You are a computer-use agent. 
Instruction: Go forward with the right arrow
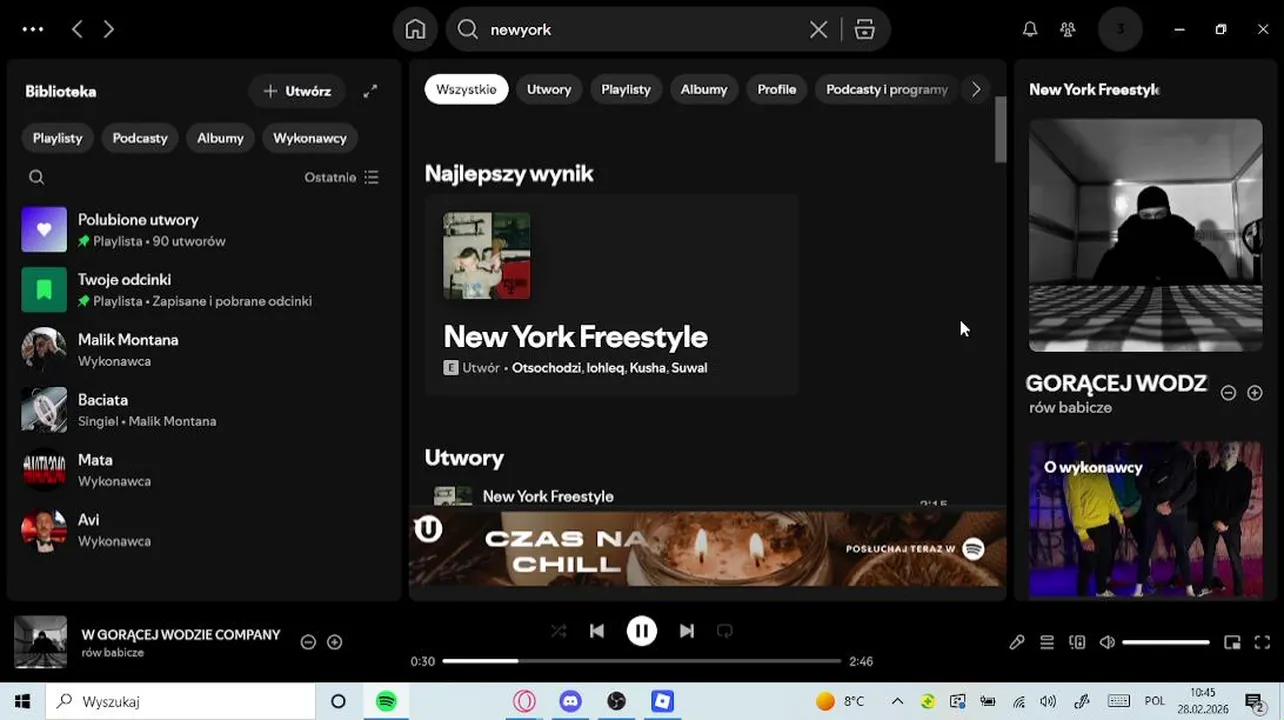point(108,30)
